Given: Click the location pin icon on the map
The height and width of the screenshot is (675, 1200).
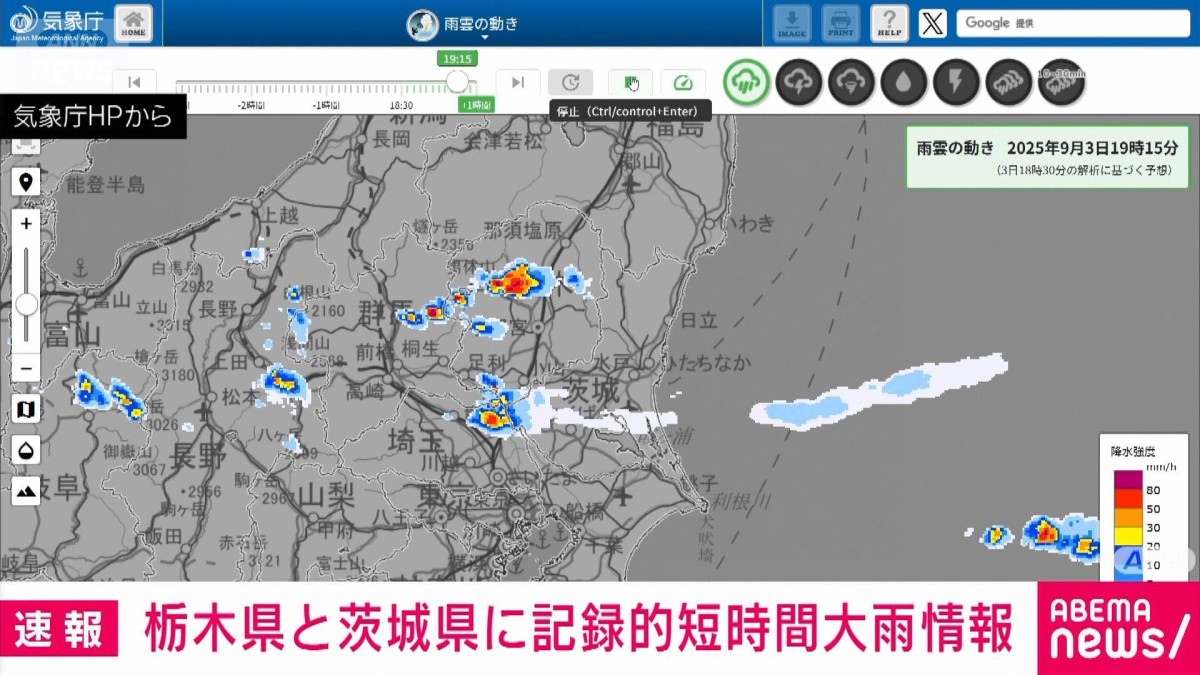Looking at the screenshot, I should coord(25,180).
